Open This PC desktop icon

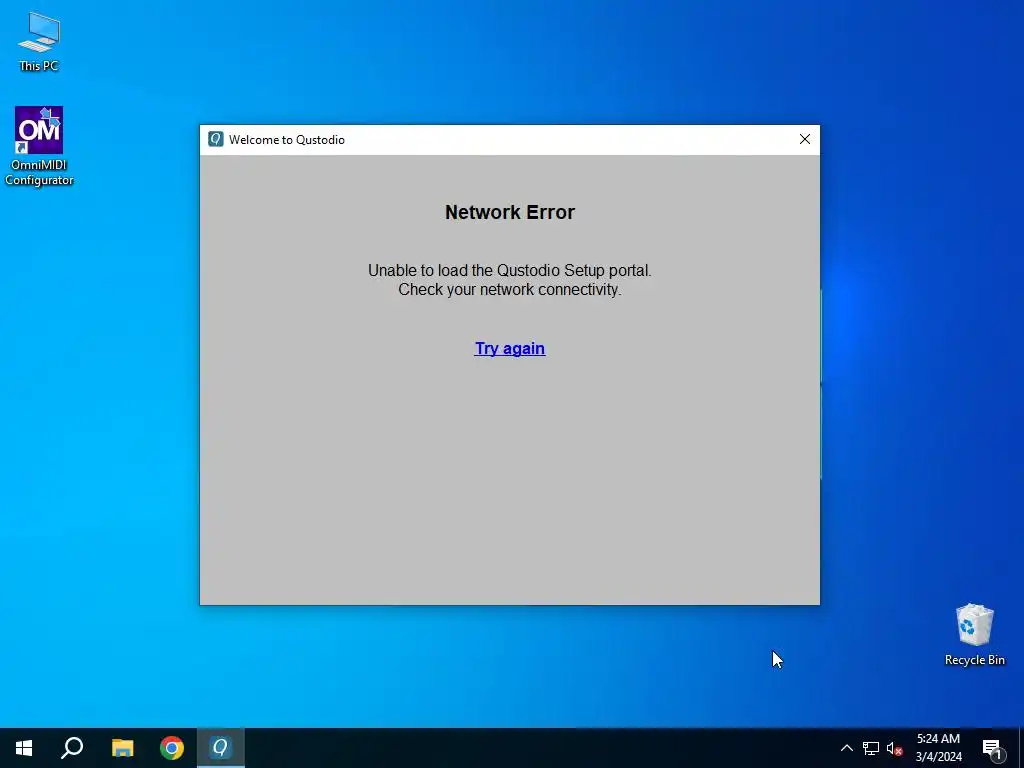pyautogui.click(x=39, y=41)
